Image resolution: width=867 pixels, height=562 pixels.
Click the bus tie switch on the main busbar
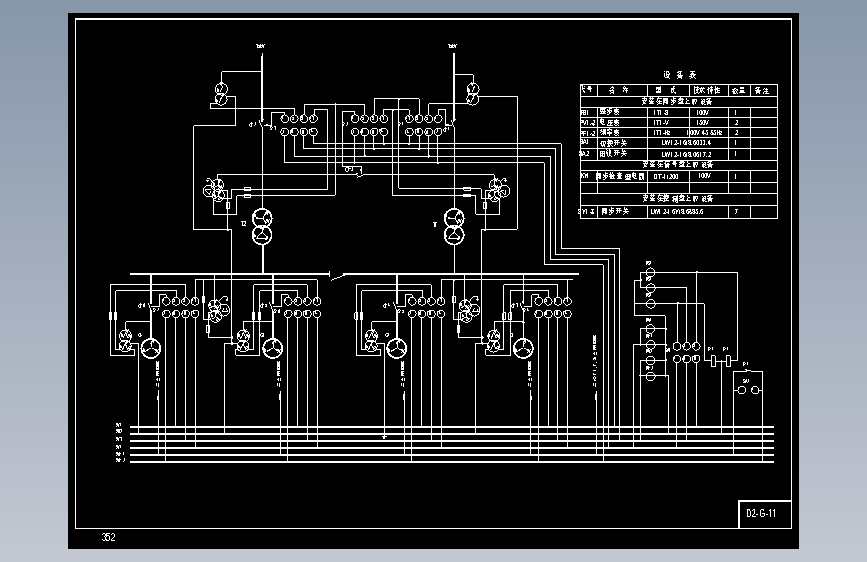click(x=337, y=275)
